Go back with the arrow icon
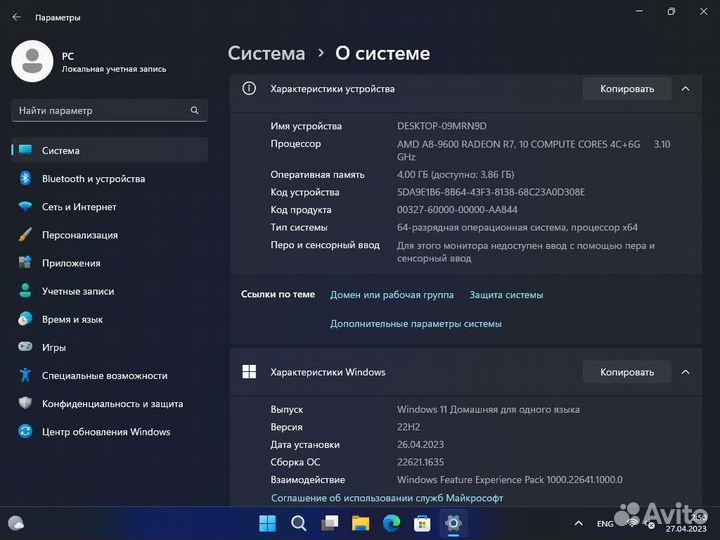Image resolution: width=720 pixels, height=540 pixels. 17,17
